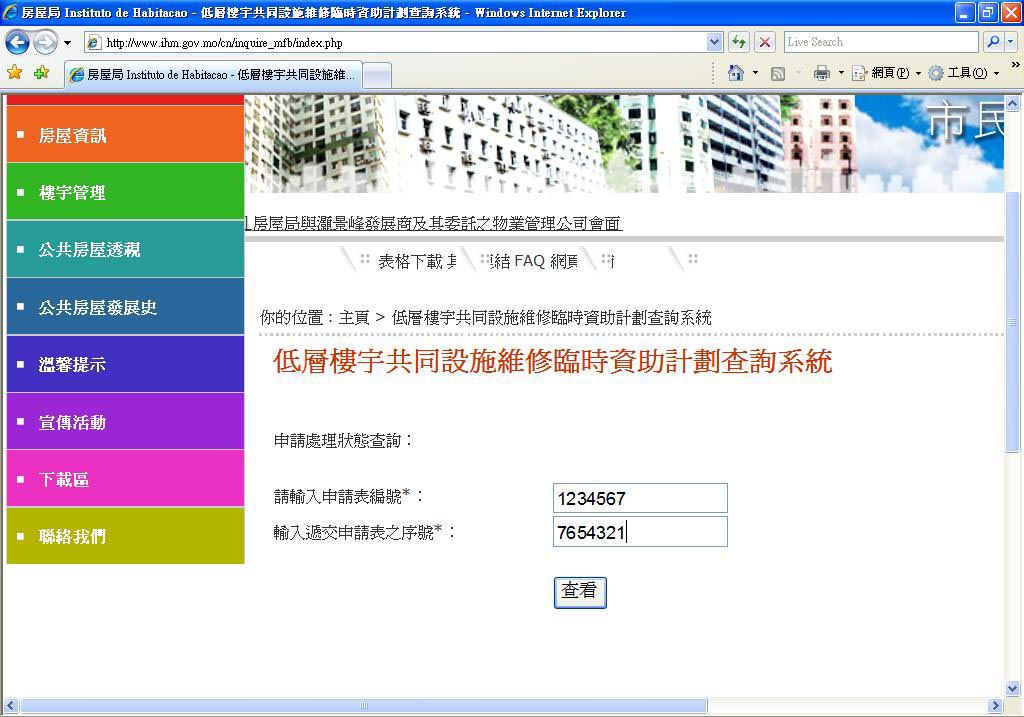Viewport: 1024px width, 717px height.
Task: Click the Live Search magnifier icon
Action: coord(993,42)
